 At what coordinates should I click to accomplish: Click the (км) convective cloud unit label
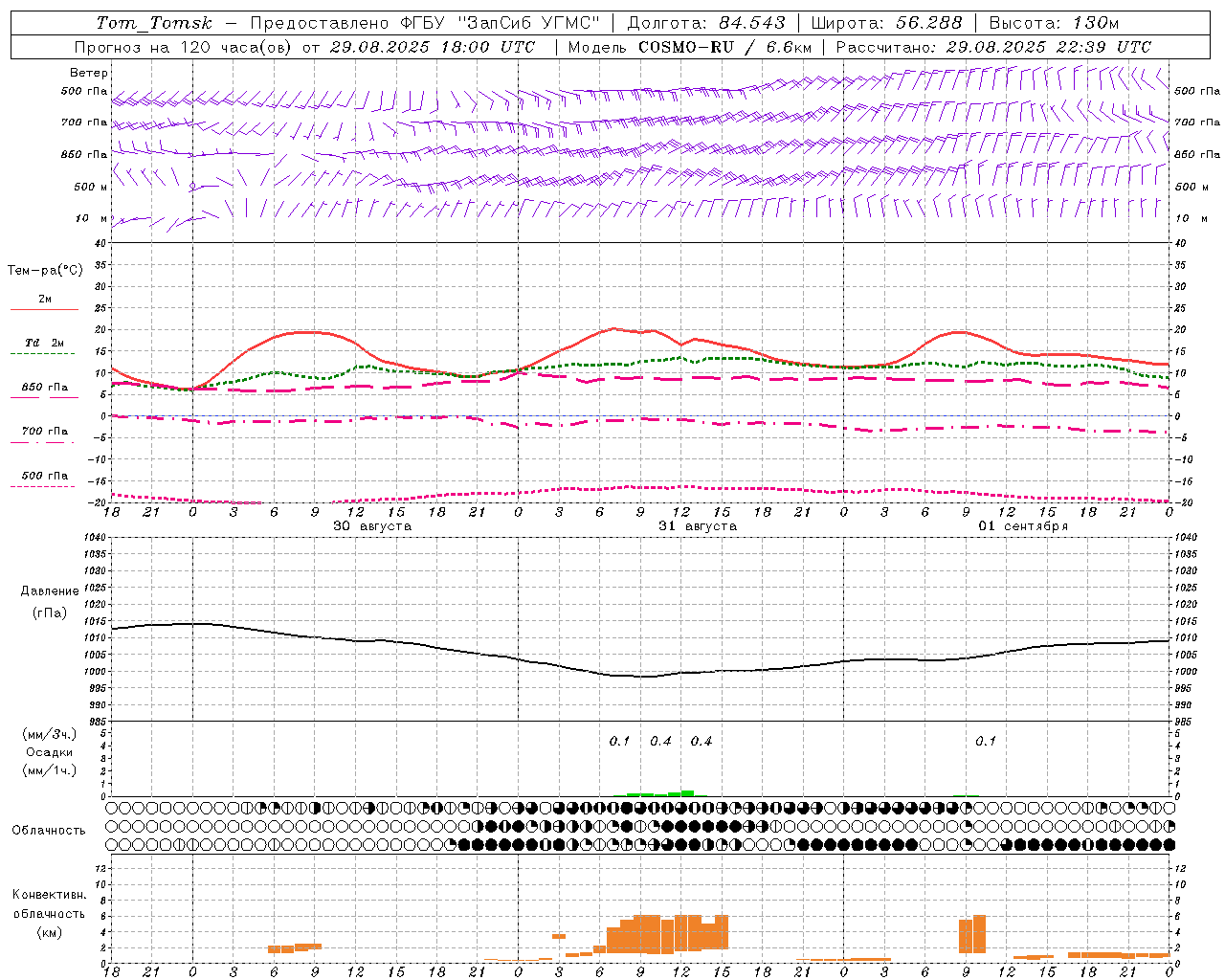point(50,932)
